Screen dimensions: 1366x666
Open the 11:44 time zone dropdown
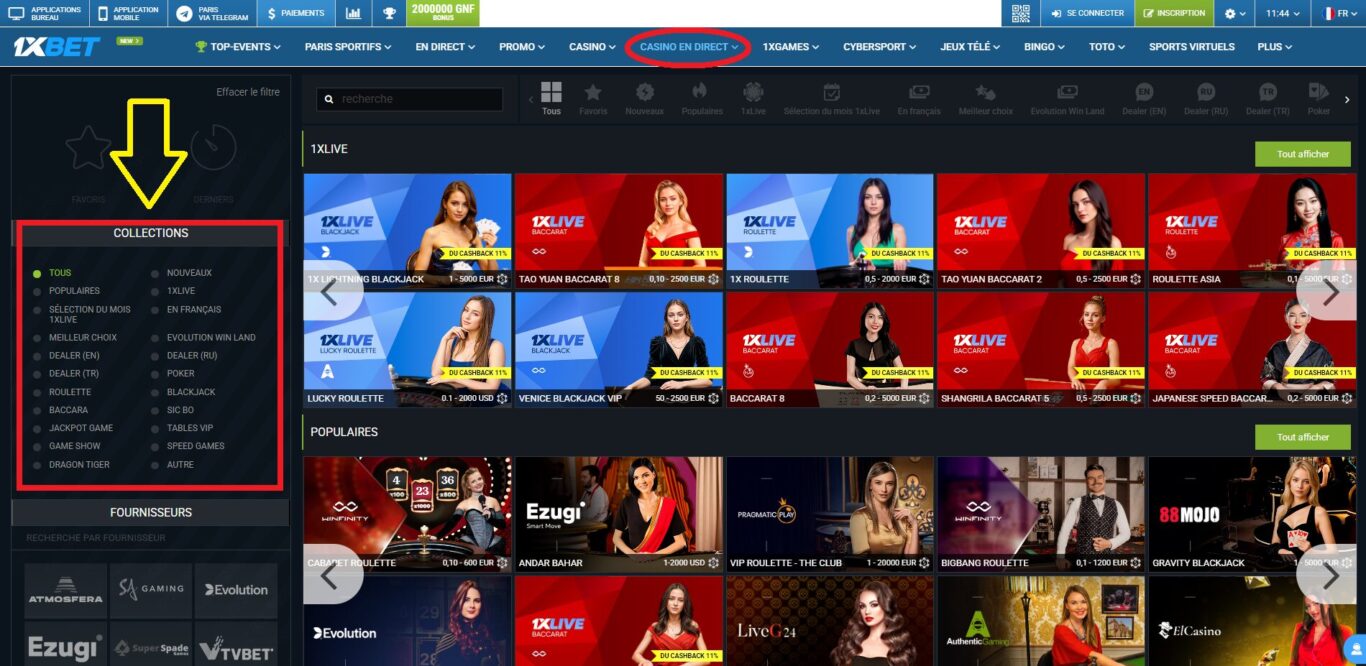pyautogui.click(x=1283, y=13)
